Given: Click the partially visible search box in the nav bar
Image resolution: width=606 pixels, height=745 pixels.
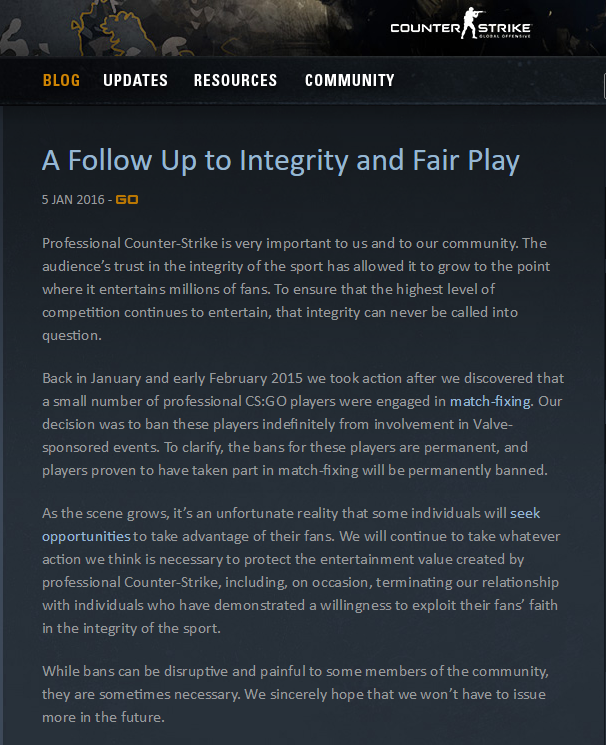Looking at the screenshot, I should coord(604,86).
